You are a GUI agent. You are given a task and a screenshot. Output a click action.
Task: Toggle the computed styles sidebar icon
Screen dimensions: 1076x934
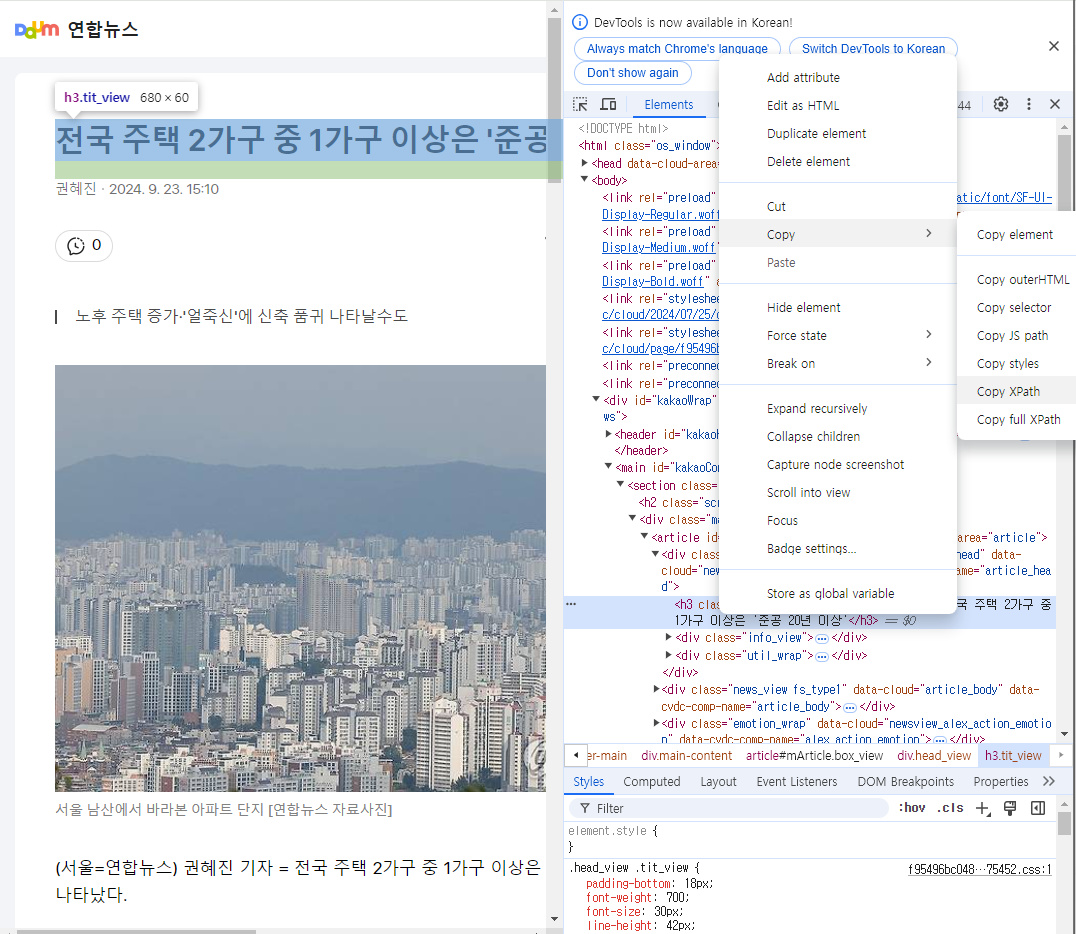(1038, 808)
